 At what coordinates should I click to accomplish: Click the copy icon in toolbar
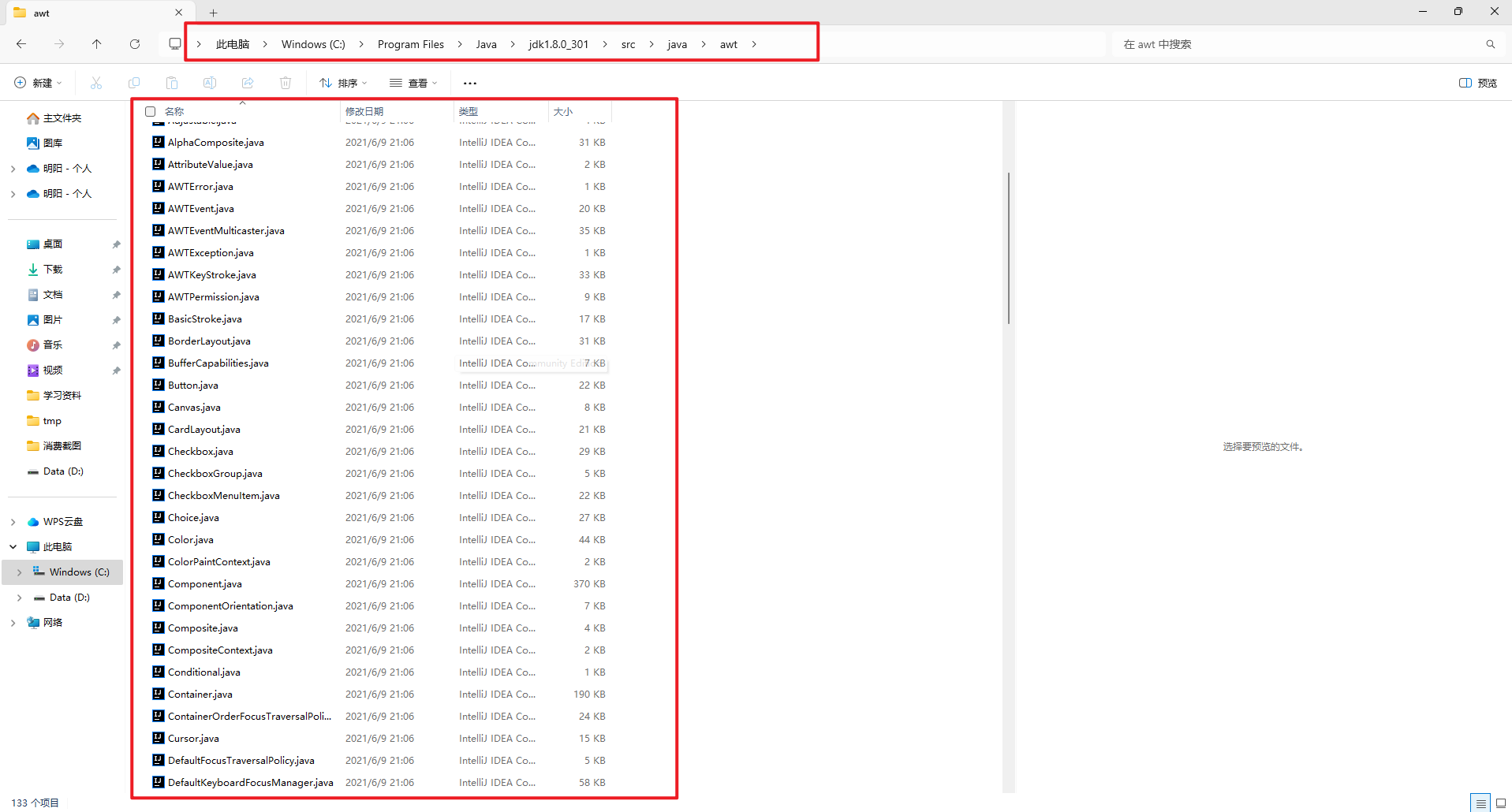pyautogui.click(x=134, y=83)
